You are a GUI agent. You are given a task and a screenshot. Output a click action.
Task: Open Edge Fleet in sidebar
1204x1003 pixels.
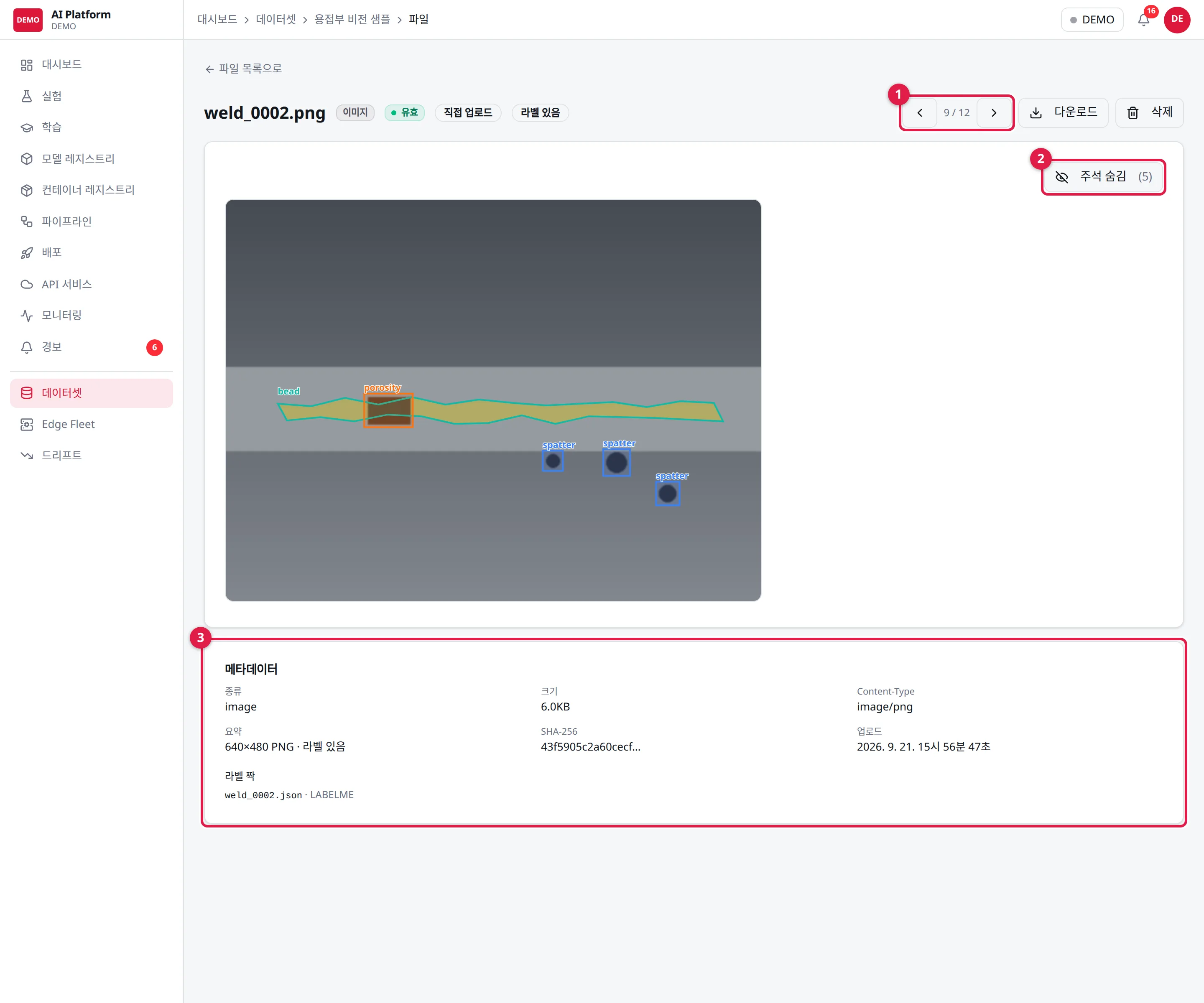coord(92,425)
